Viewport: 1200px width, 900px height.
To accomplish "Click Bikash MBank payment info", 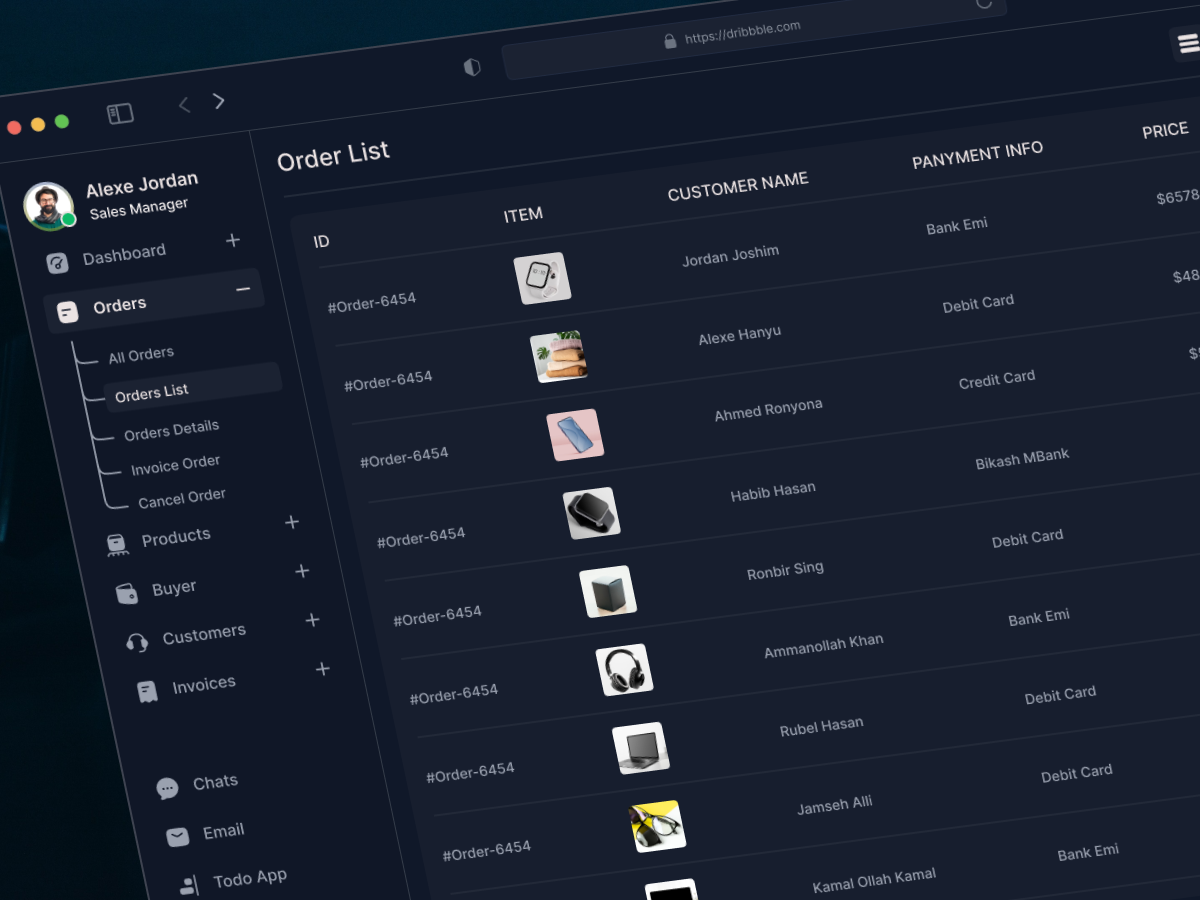I will pos(1022,460).
